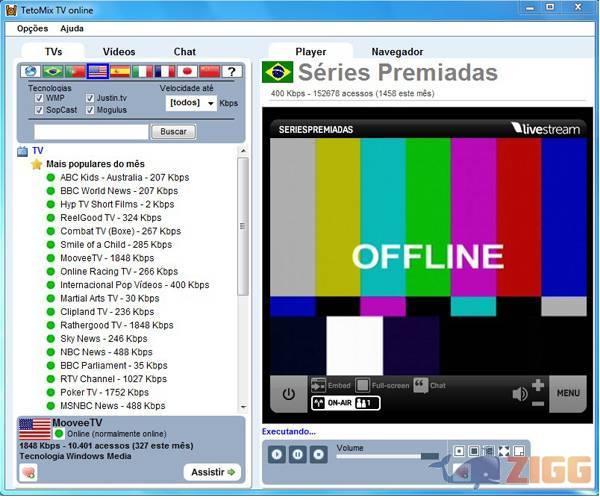Click the Assistir watch button
Screen dimensions: 600x500
(x=212, y=472)
